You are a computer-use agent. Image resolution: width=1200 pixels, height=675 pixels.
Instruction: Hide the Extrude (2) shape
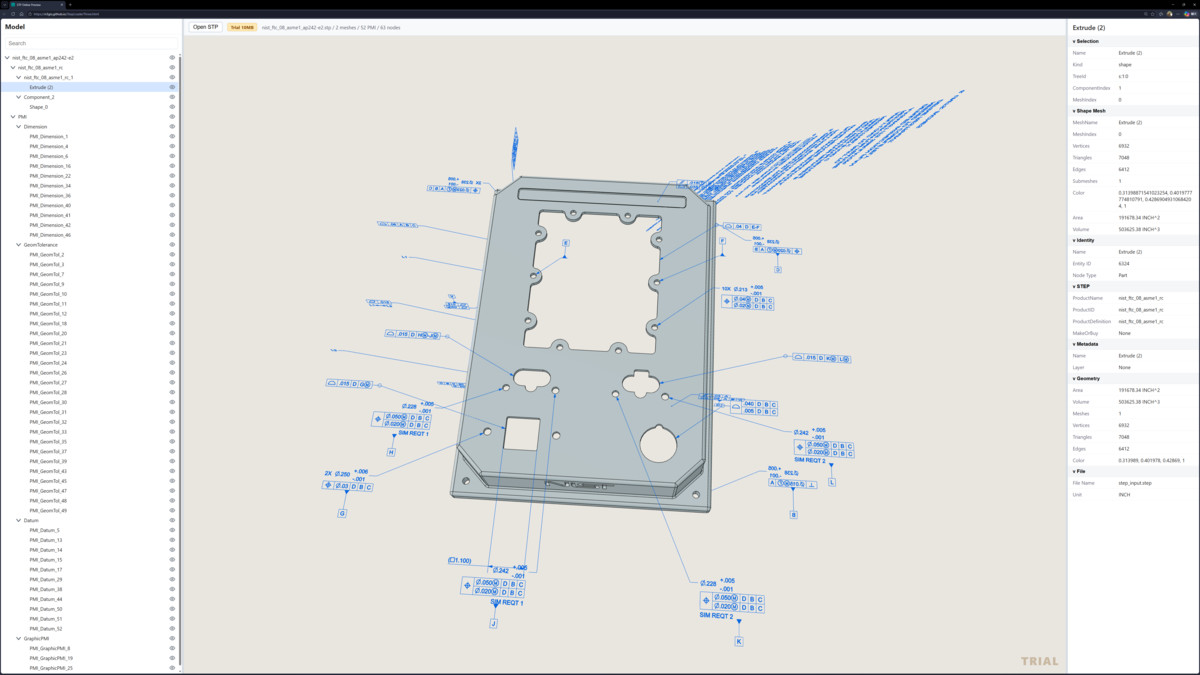click(172, 87)
